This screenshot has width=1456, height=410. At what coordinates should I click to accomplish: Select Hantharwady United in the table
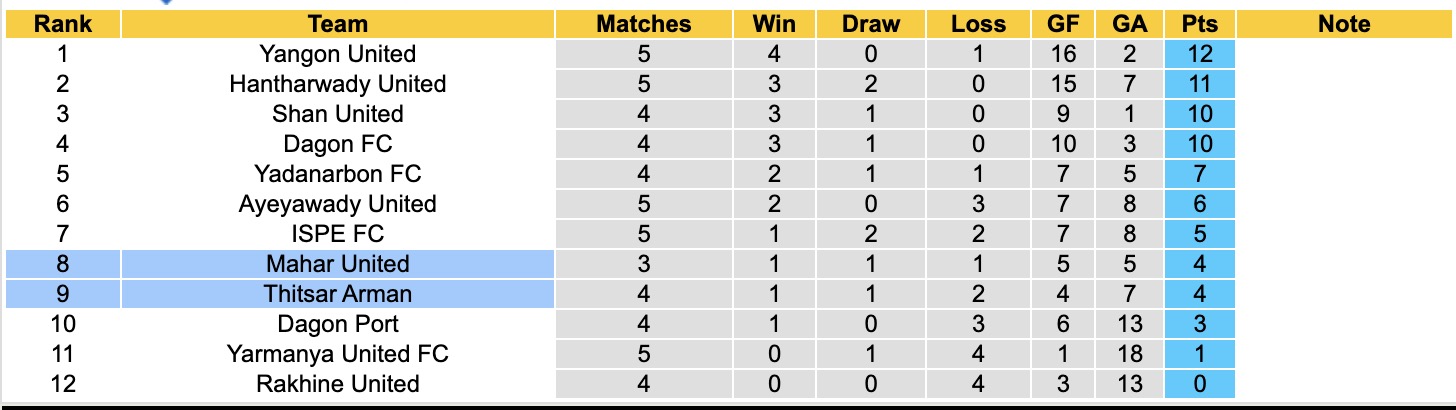point(337,84)
